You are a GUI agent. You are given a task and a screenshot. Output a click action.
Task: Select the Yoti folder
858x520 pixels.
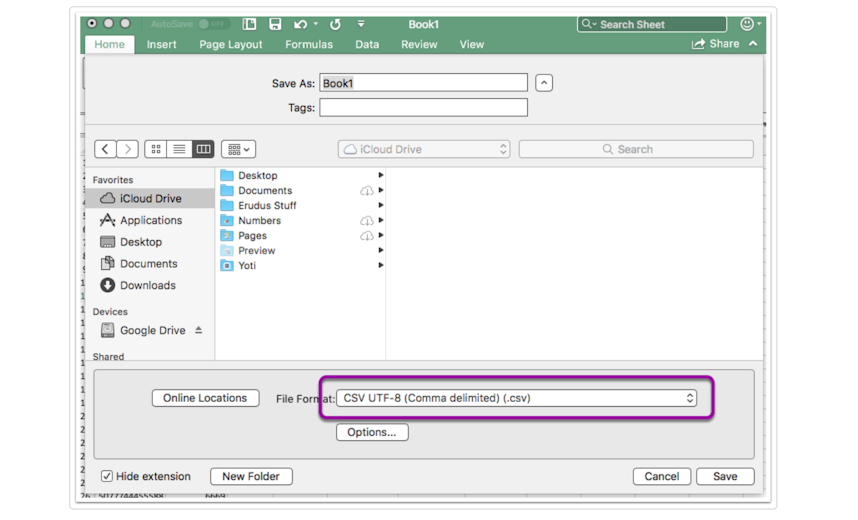(x=302, y=265)
